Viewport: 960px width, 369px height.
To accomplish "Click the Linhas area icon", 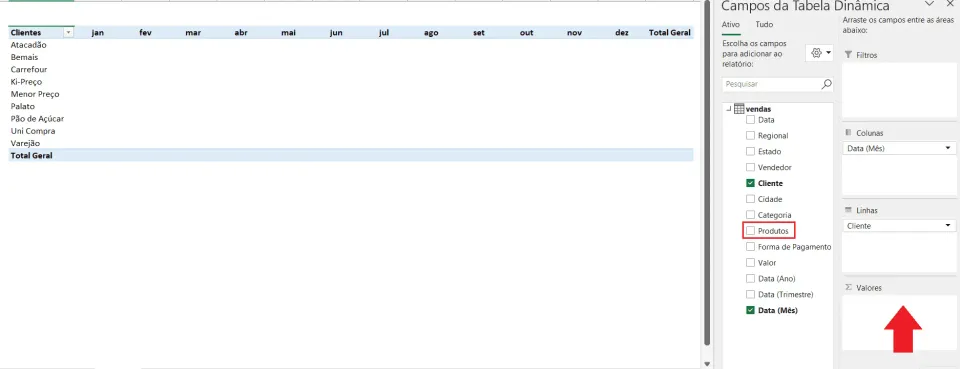I will coord(848,210).
